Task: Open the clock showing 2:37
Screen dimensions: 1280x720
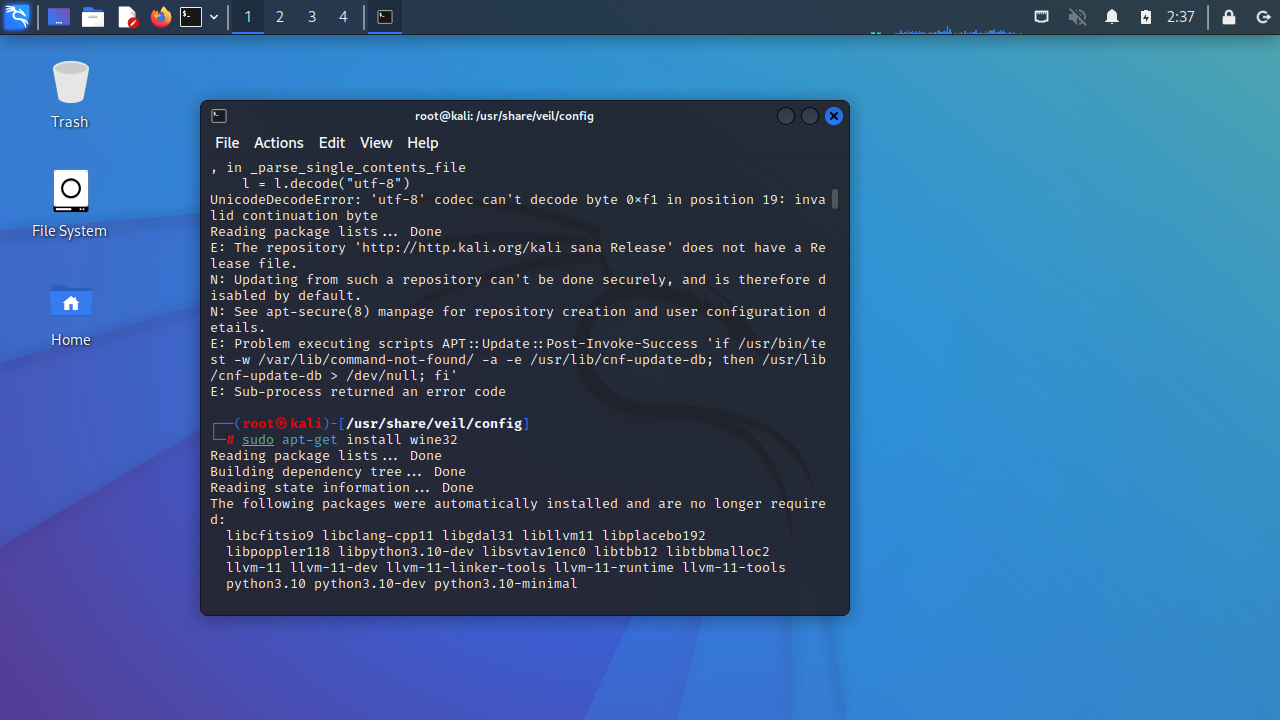Action: click(1181, 17)
